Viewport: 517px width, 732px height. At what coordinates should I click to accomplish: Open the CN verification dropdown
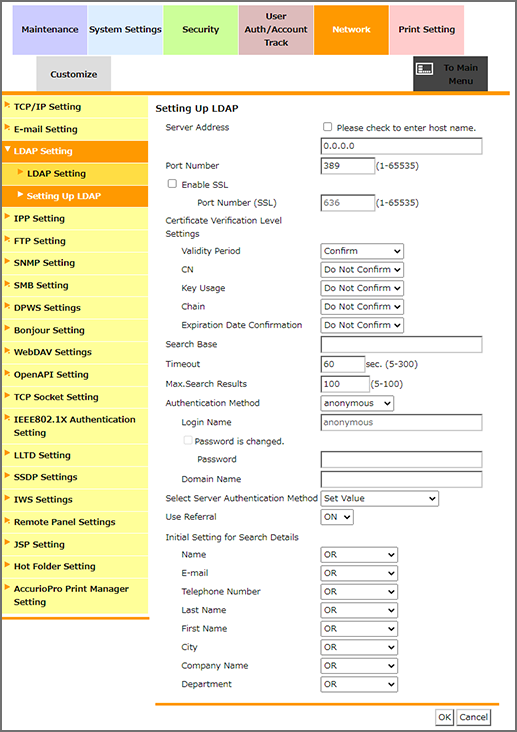pos(362,270)
